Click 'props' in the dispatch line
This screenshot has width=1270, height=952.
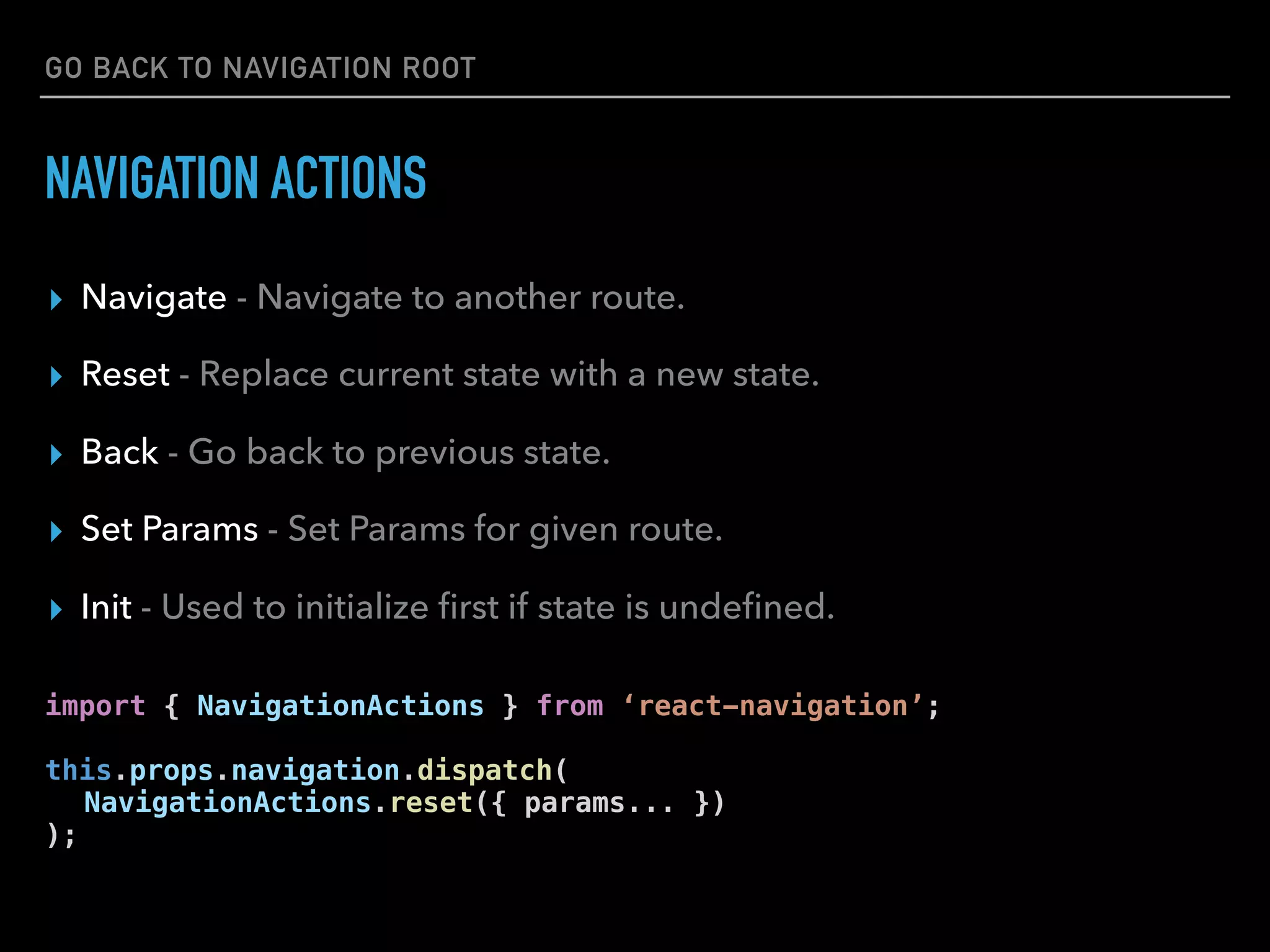point(171,772)
